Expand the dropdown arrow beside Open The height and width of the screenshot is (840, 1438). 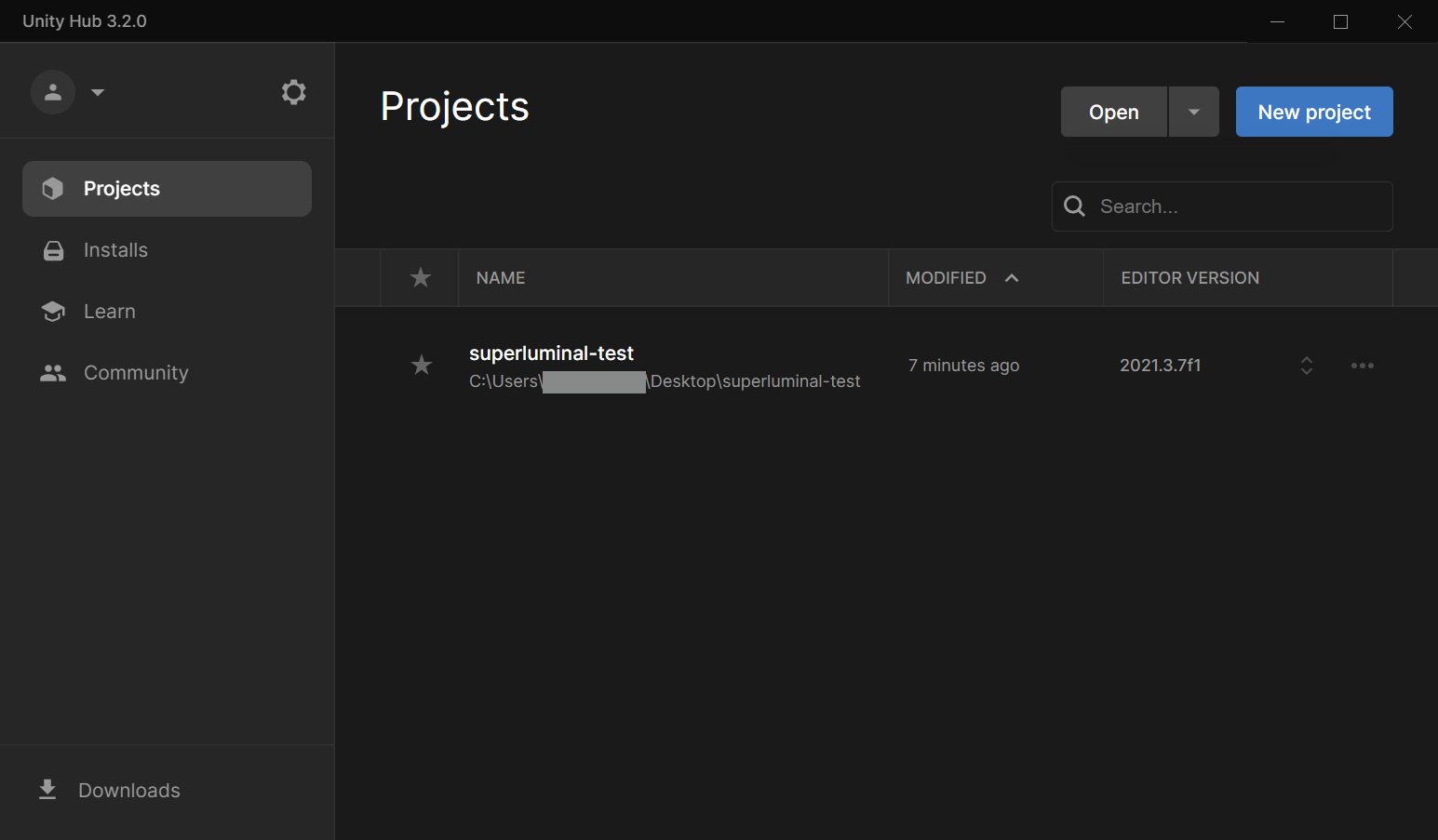[1193, 112]
